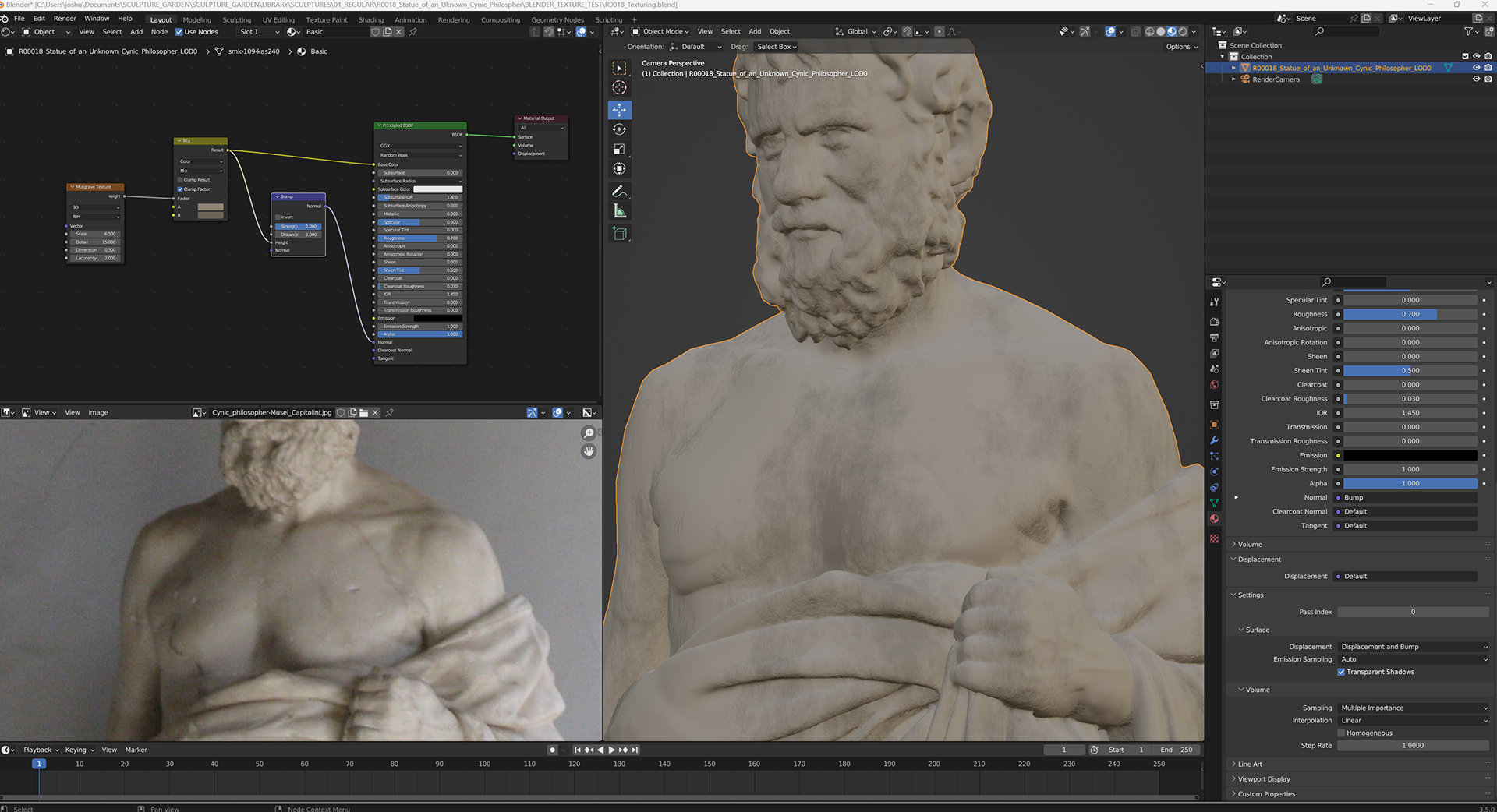1497x812 pixels.
Task: Select the Select Box tool in viewport toolbar
Action: tap(619, 69)
